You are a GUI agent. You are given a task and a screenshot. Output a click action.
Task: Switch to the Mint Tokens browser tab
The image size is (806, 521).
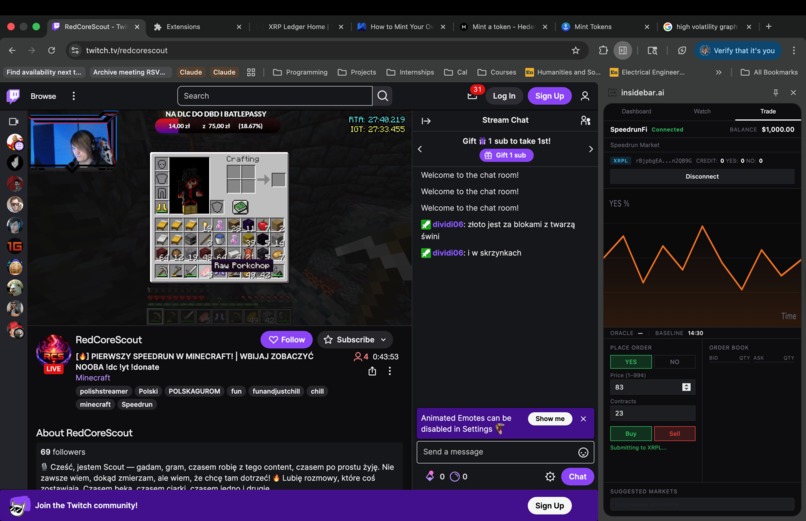click(606, 27)
